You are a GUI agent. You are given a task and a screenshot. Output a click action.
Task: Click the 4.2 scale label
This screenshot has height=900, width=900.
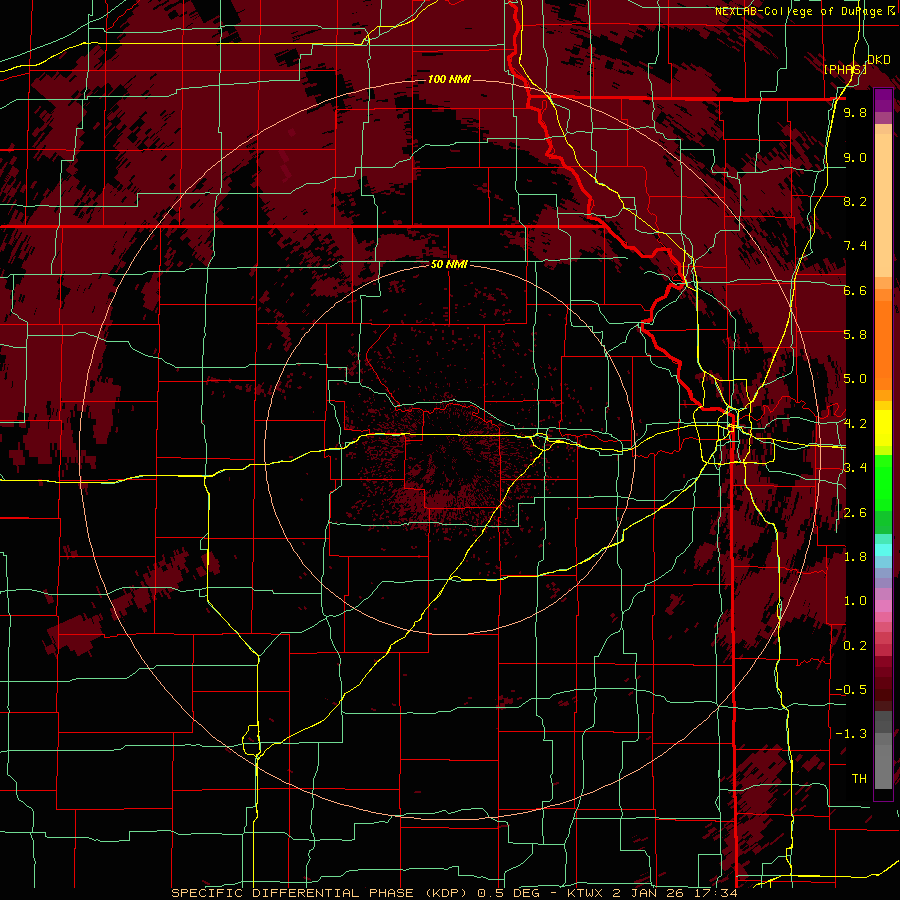click(x=855, y=424)
